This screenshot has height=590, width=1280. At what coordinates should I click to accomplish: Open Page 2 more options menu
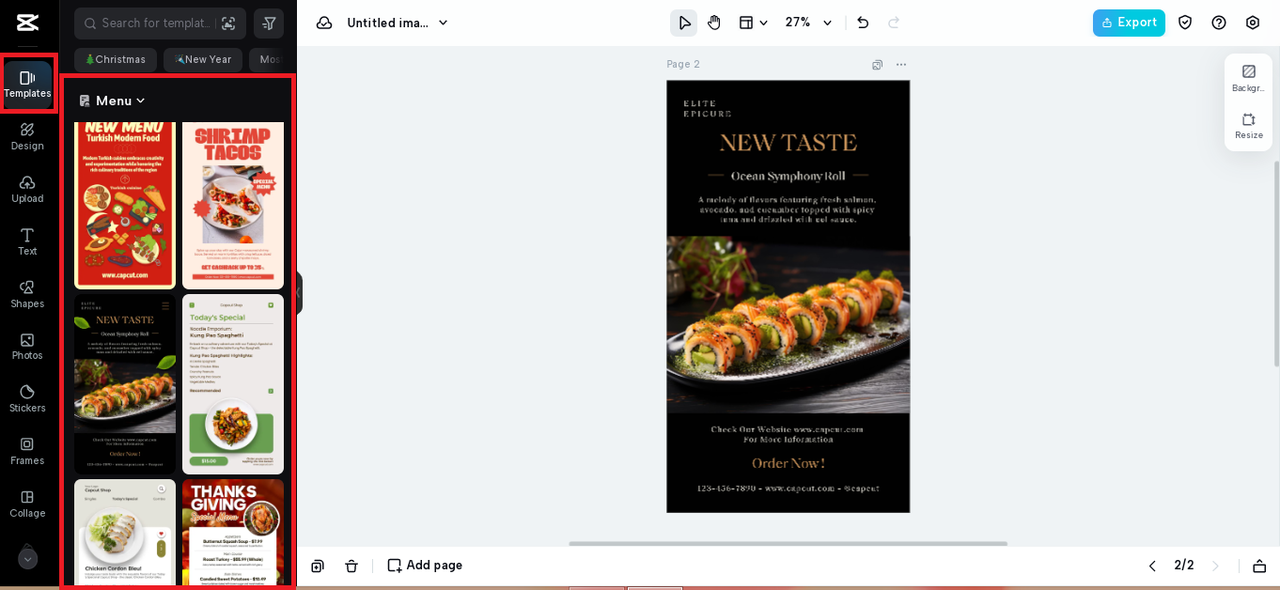click(901, 65)
